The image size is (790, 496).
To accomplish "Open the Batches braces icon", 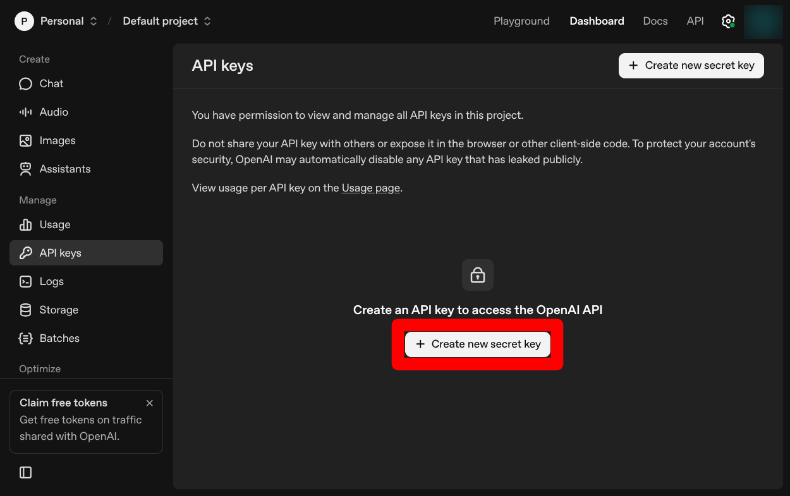I will click(25, 338).
